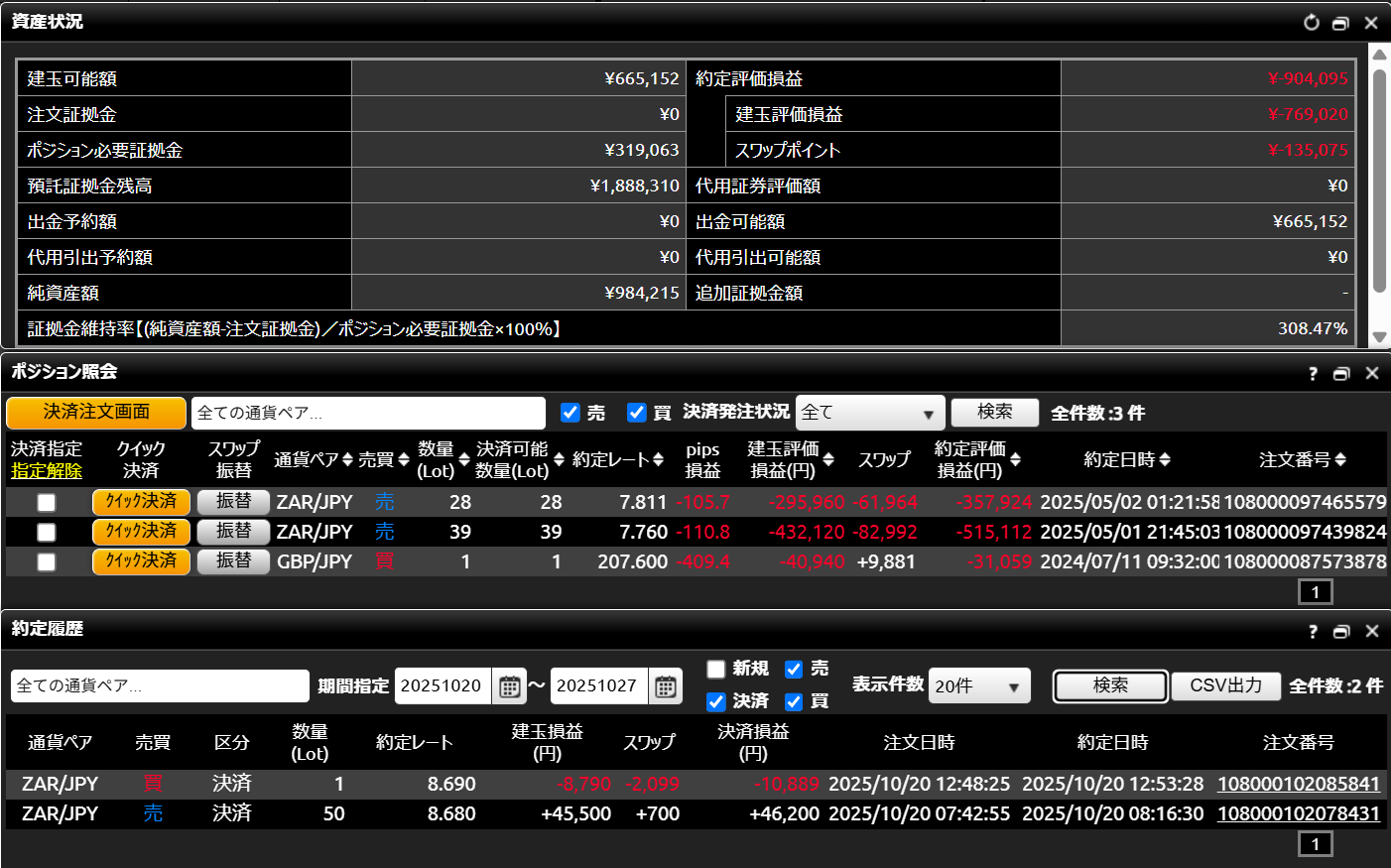Click the CSV出力 button
This screenshot has height=868, width=1391.
[1225, 685]
